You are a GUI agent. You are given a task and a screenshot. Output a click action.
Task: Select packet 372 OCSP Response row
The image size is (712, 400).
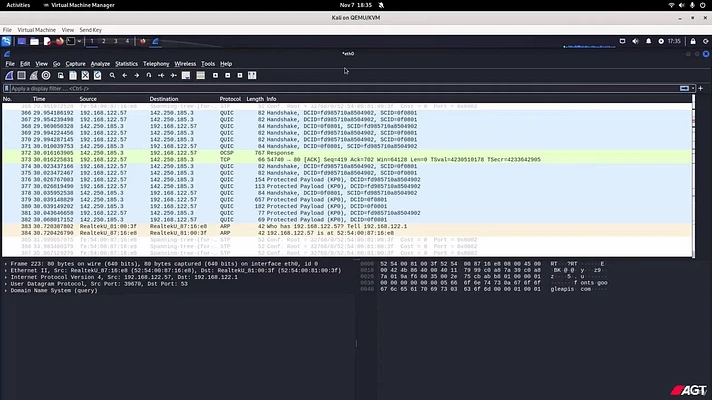[x=347, y=153]
